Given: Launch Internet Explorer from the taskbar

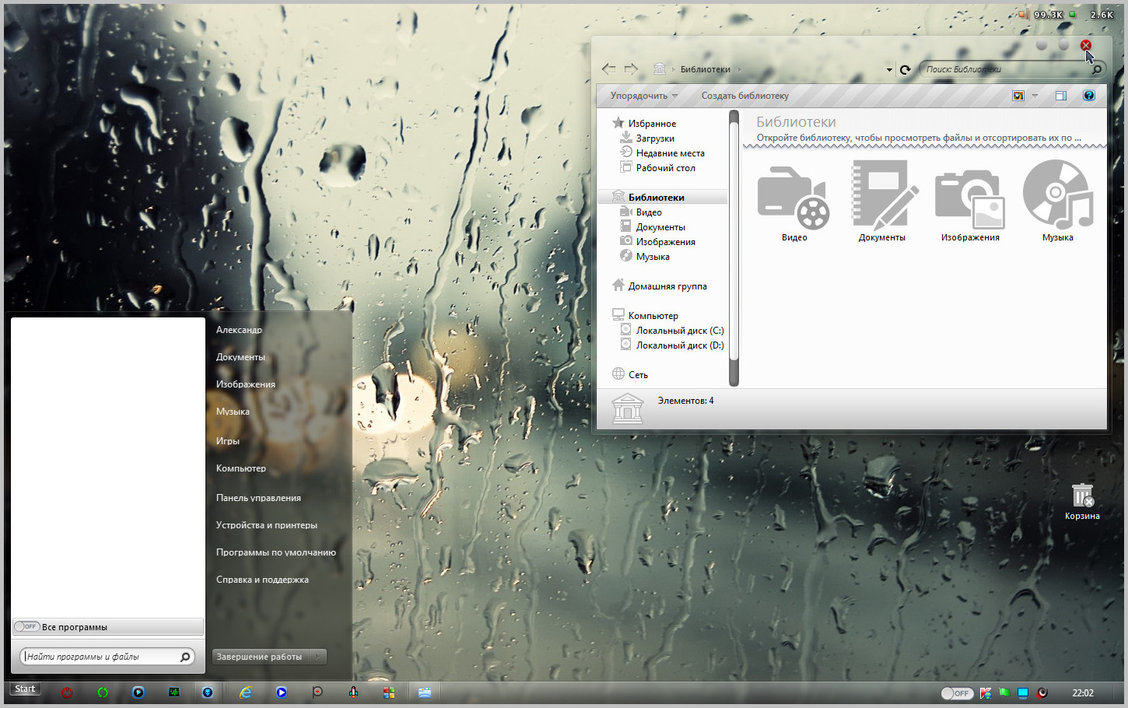Looking at the screenshot, I should click(245, 692).
